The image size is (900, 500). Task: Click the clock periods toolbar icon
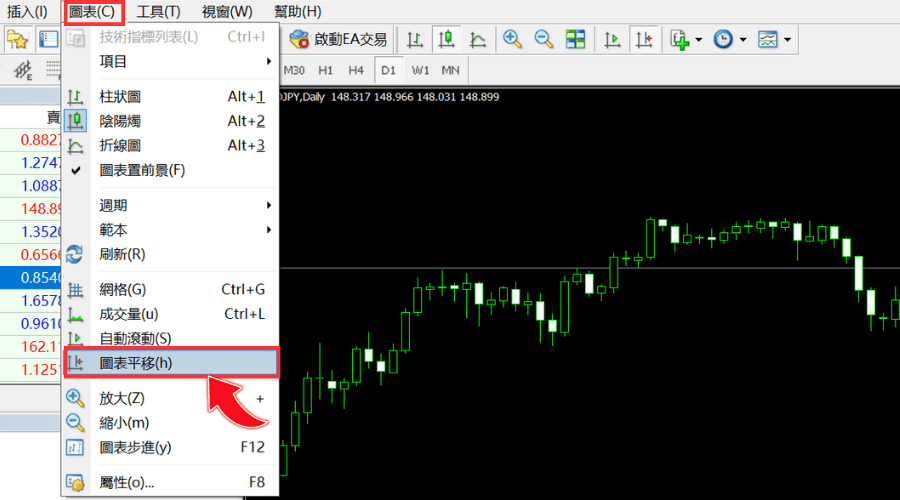tap(722, 39)
